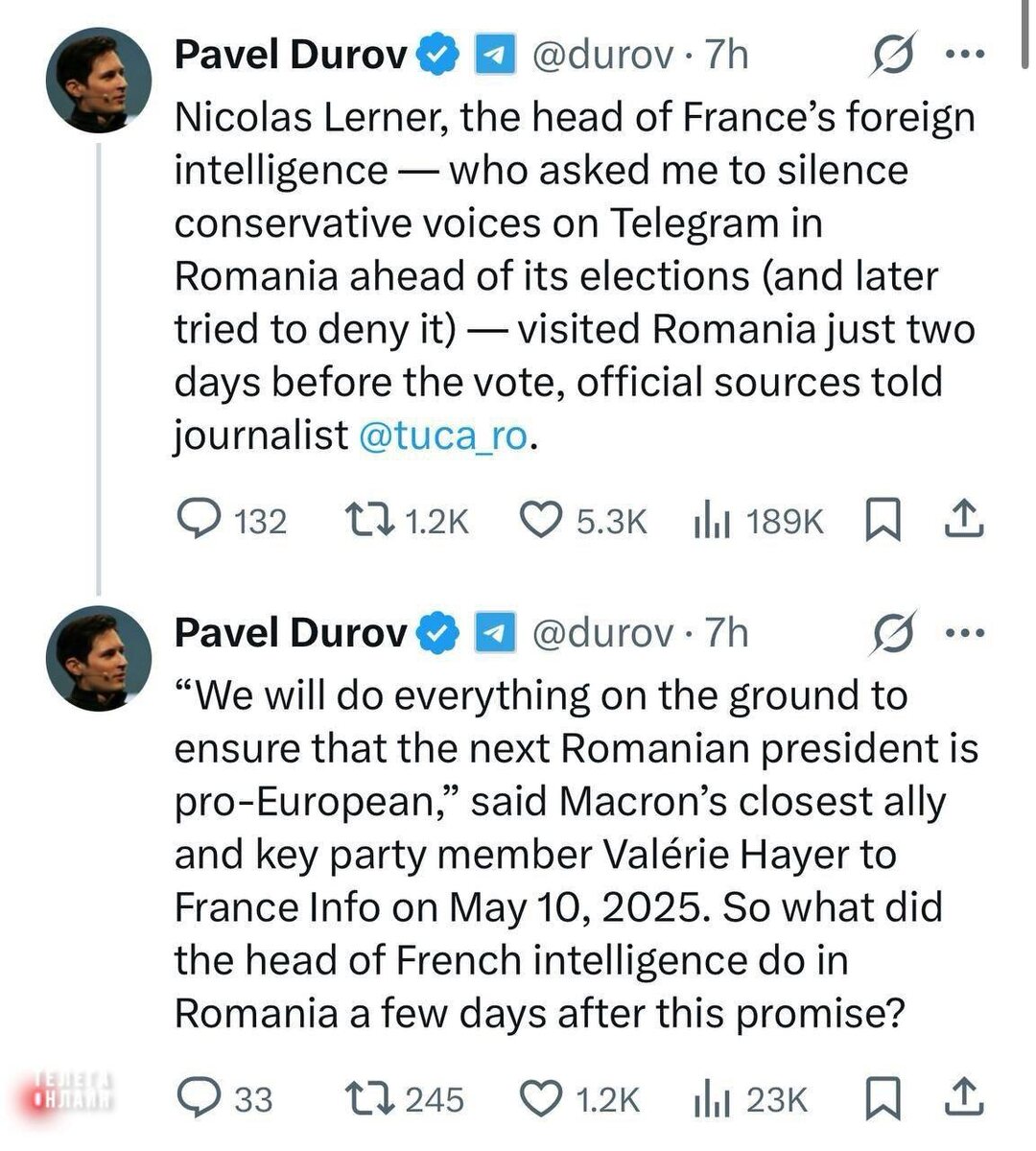The height and width of the screenshot is (1151, 1036).
Task: Like the second tweet with 1.2K likes
Action: [540, 1098]
